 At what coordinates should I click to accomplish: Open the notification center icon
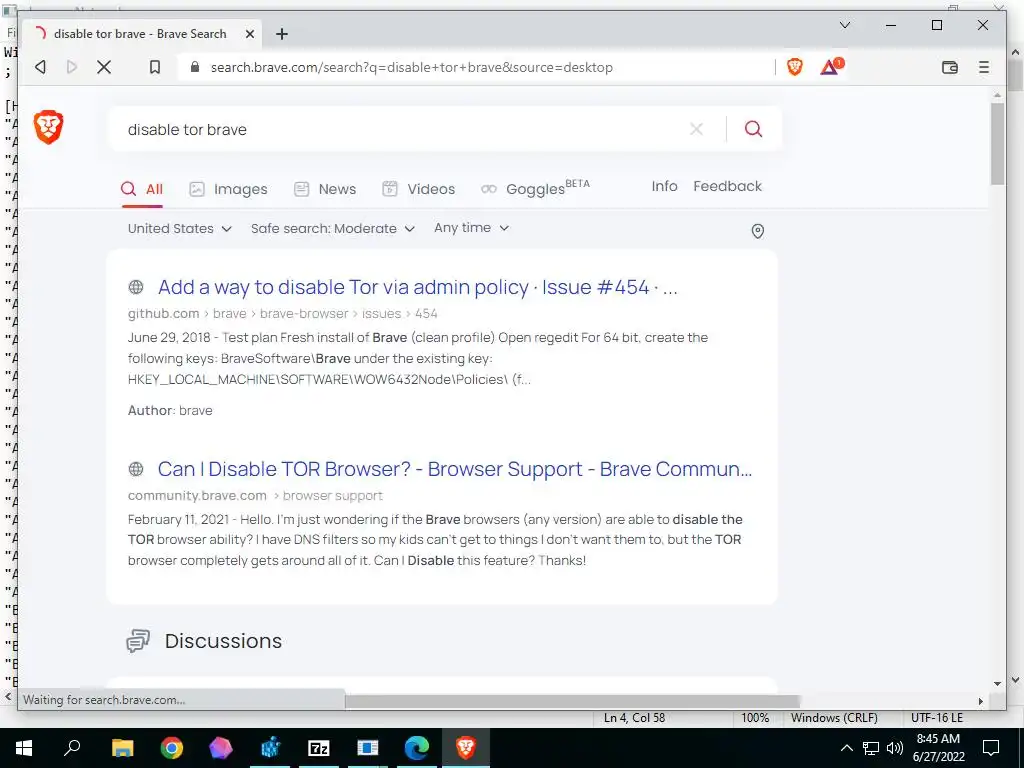coord(991,748)
